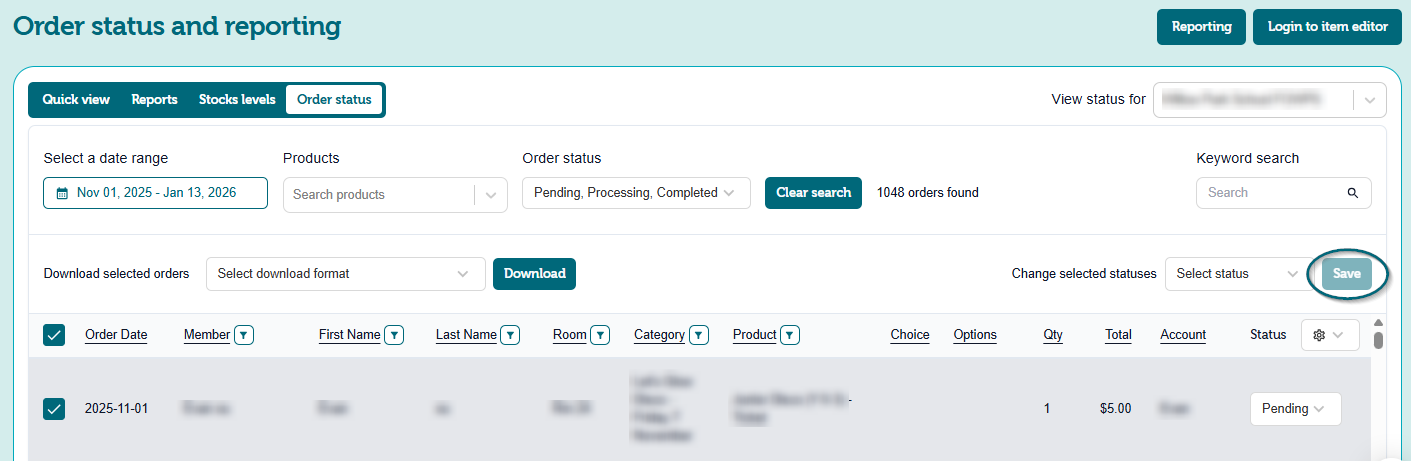1411x461 pixels.
Task: Click the Member column filter icon
Action: click(x=244, y=335)
